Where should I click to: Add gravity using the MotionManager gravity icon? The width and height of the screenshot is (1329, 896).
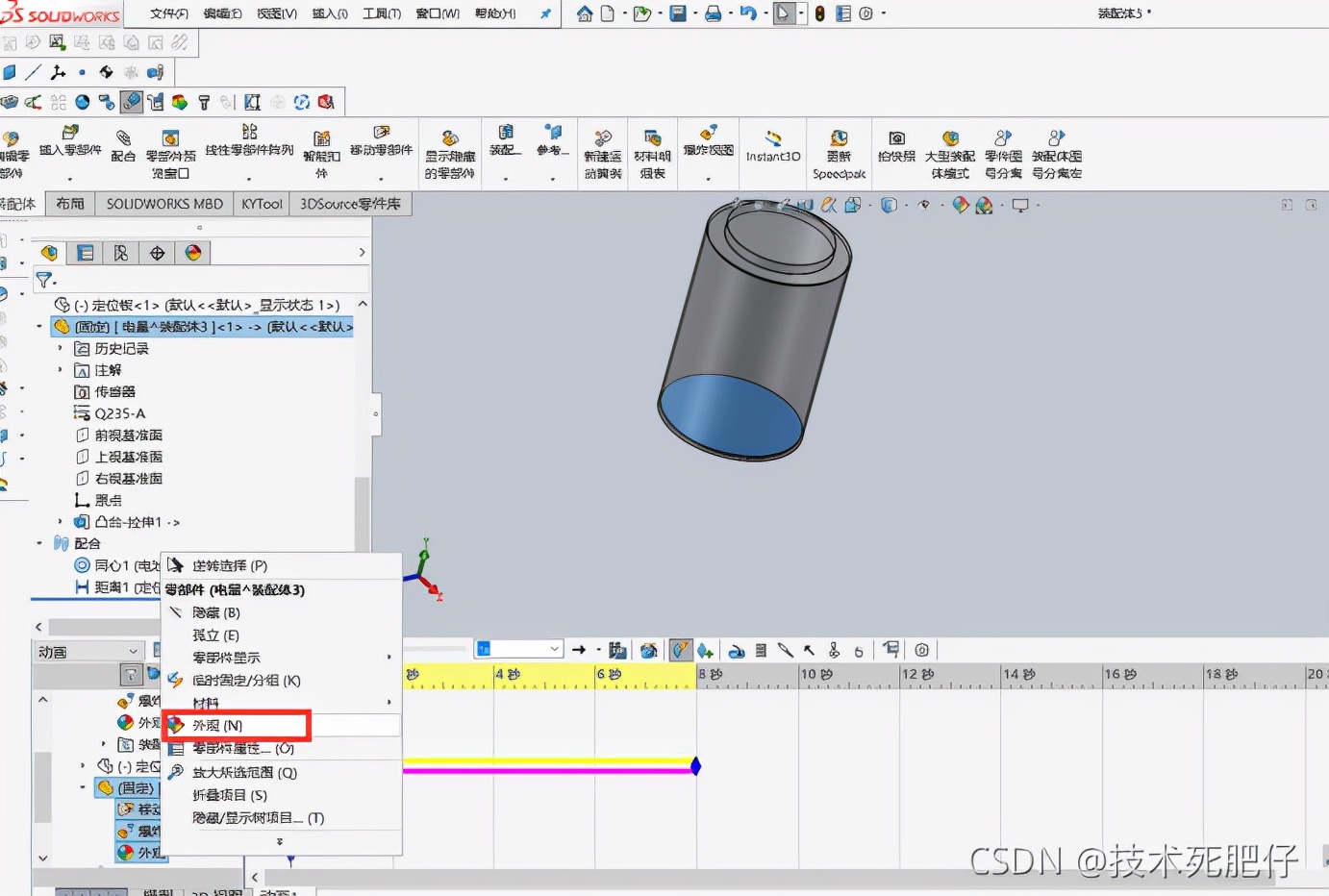pyautogui.click(x=858, y=651)
